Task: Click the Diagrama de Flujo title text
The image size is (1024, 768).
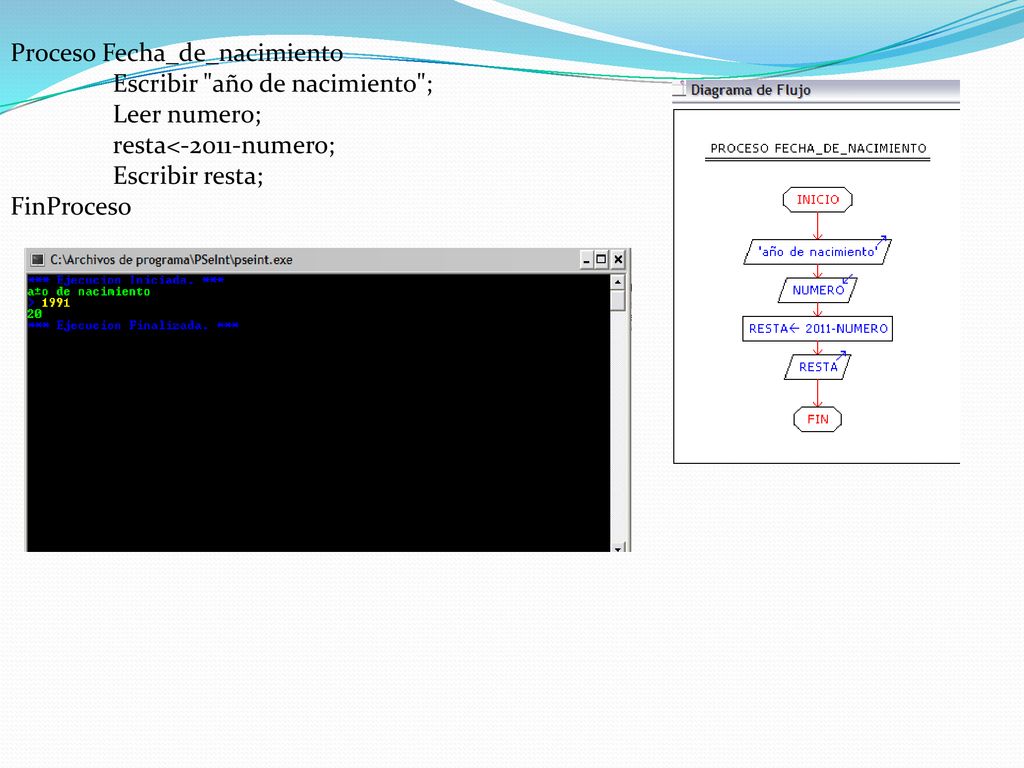Action: [750, 90]
